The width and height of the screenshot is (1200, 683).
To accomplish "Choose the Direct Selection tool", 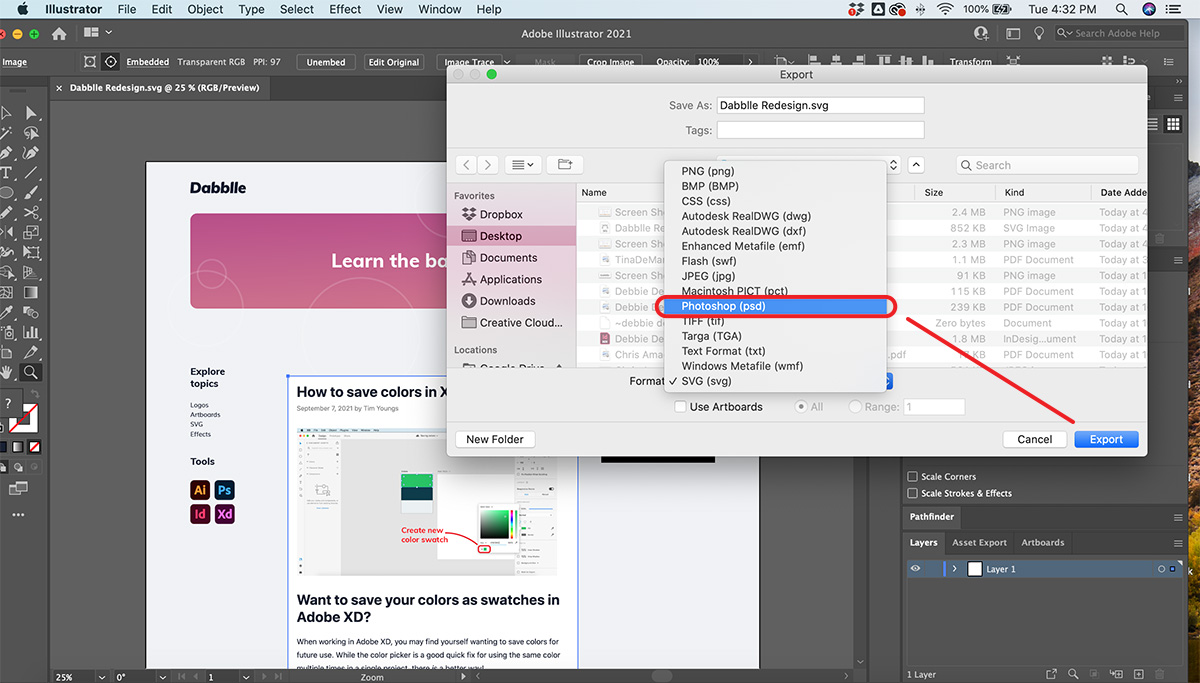I will click(31, 113).
